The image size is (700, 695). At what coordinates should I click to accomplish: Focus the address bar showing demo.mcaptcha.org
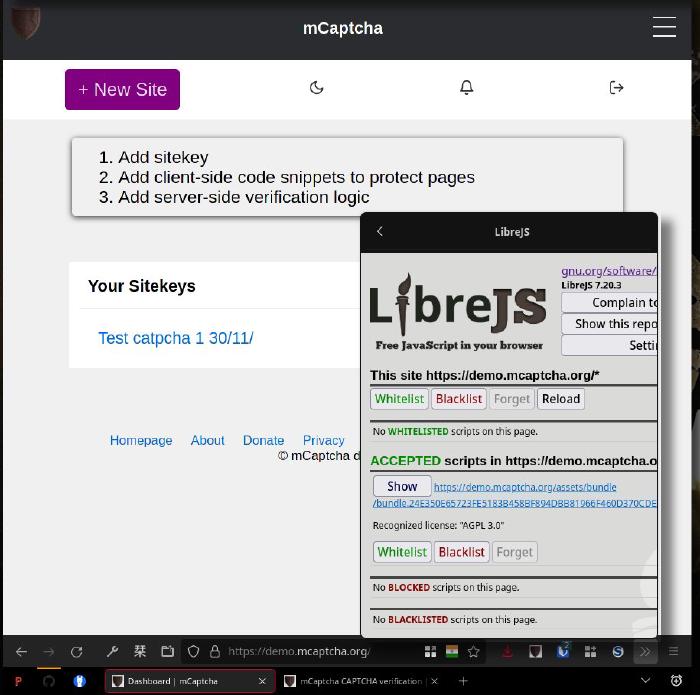pos(299,652)
